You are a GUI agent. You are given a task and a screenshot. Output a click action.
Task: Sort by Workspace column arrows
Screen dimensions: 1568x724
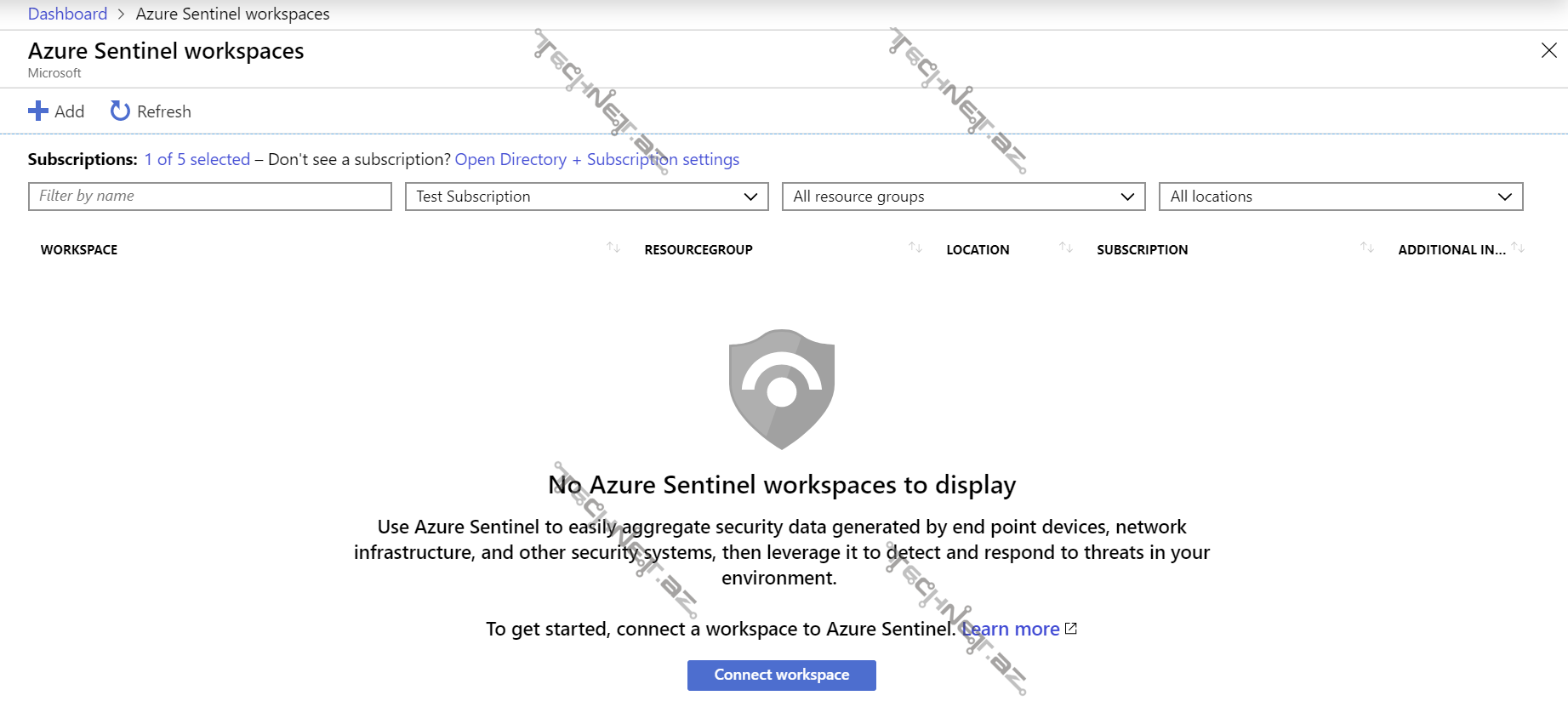click(x=613, y=248)
